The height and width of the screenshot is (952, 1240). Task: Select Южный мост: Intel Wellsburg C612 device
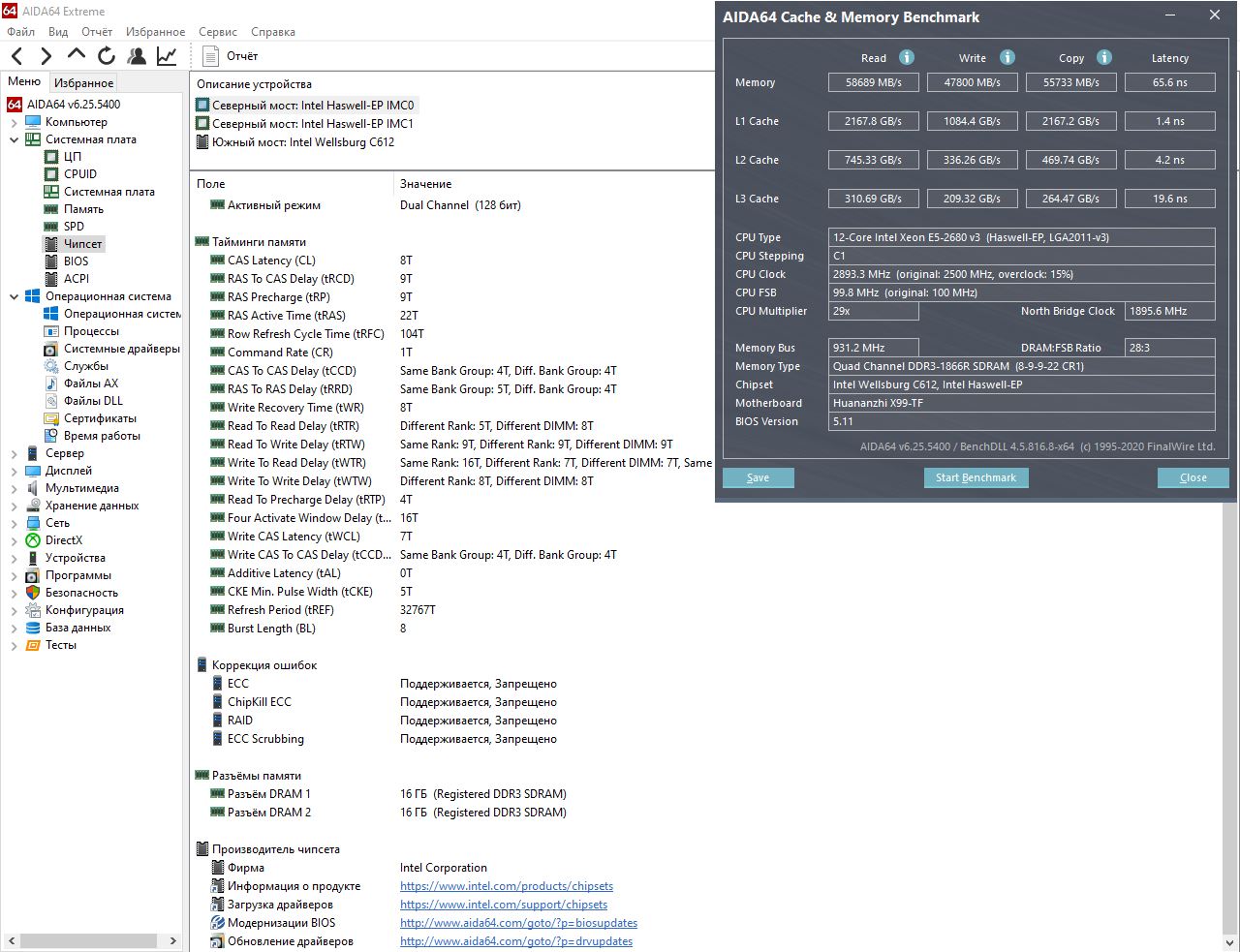click(295, 142)
